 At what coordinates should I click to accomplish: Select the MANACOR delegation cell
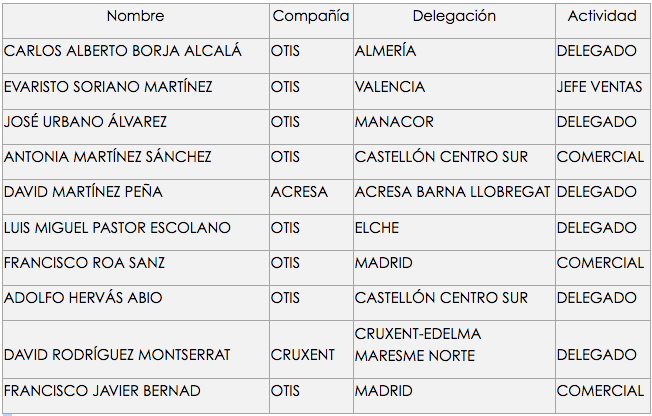tap(394, 122)
